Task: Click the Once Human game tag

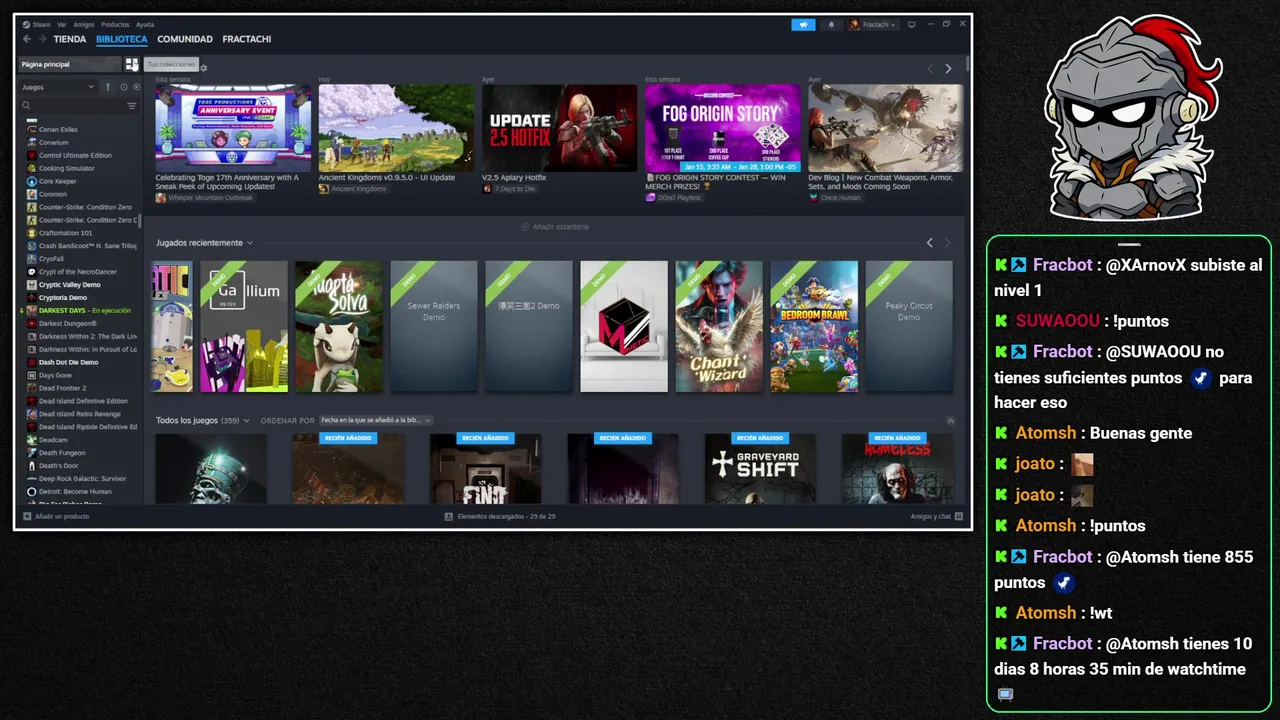Action: tap(834, 198)
